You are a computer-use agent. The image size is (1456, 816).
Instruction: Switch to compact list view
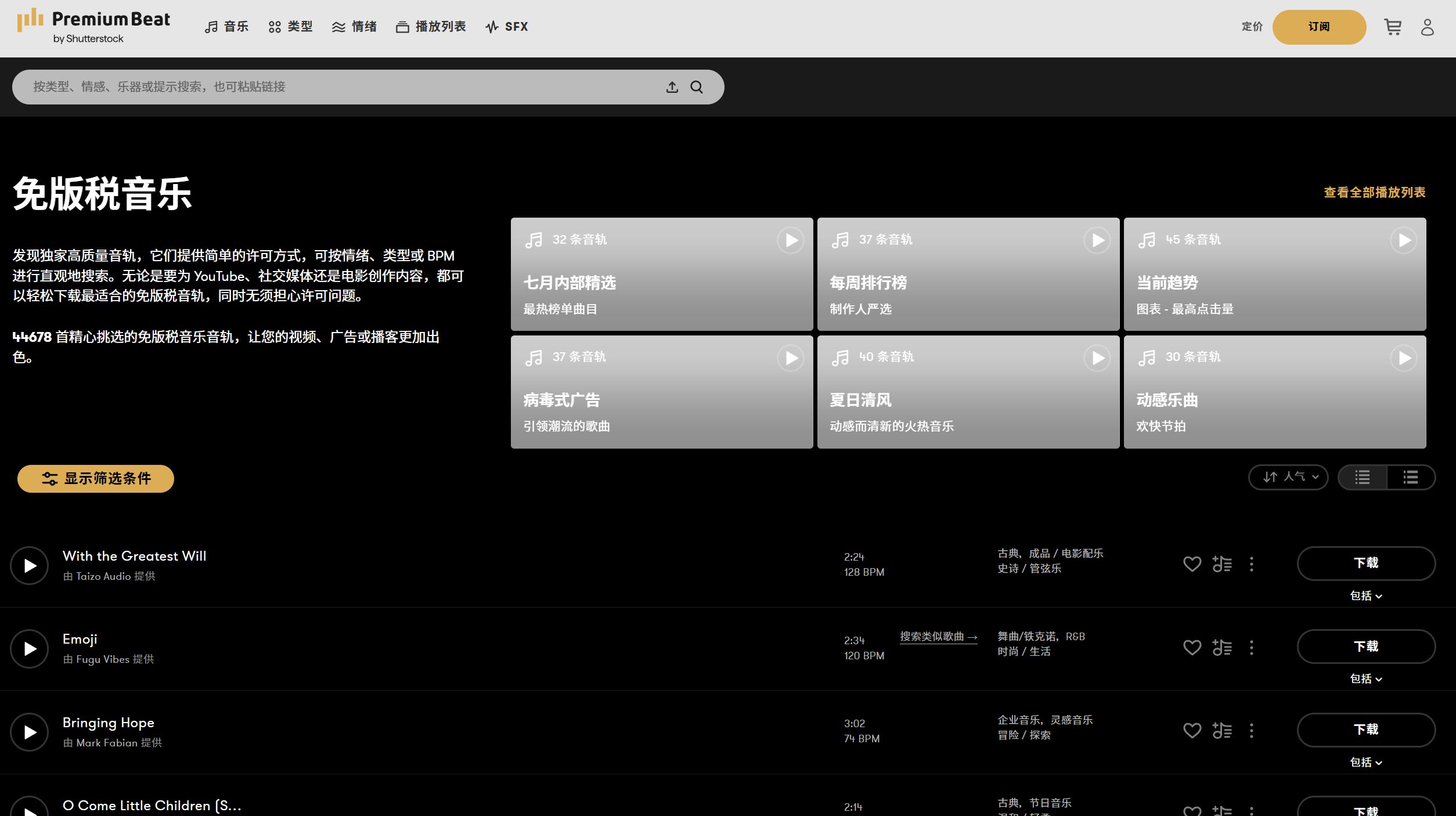(x=1363, y=478)
